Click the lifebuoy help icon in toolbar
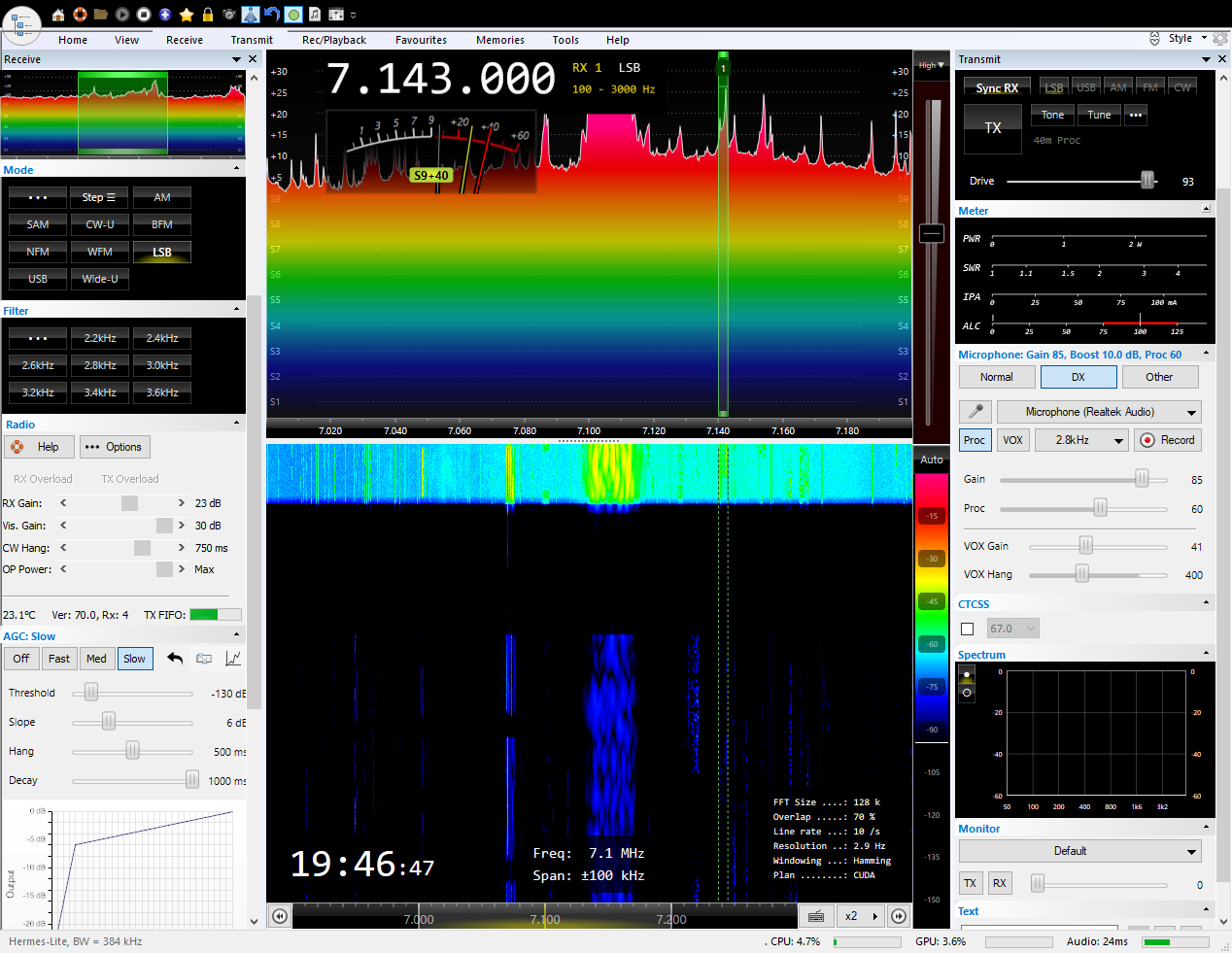The height and width of the screenshot is (953, 1232). pyautogui.click(x=80, y=15)
